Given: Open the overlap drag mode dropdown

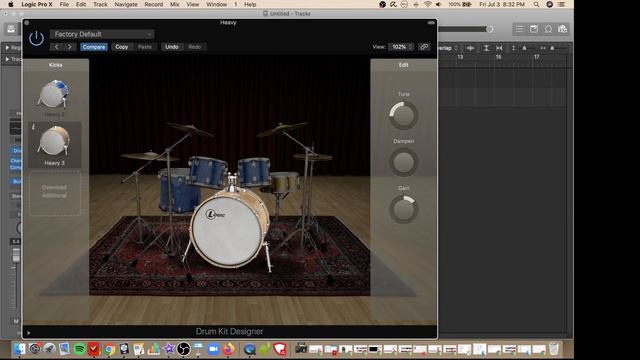Looking at the screenshot, I should click(448, 48).
